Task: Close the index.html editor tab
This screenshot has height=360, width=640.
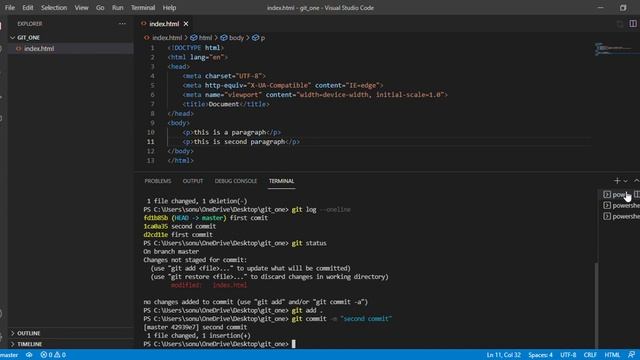Action: pyautogui.click(x=186, y=24)
